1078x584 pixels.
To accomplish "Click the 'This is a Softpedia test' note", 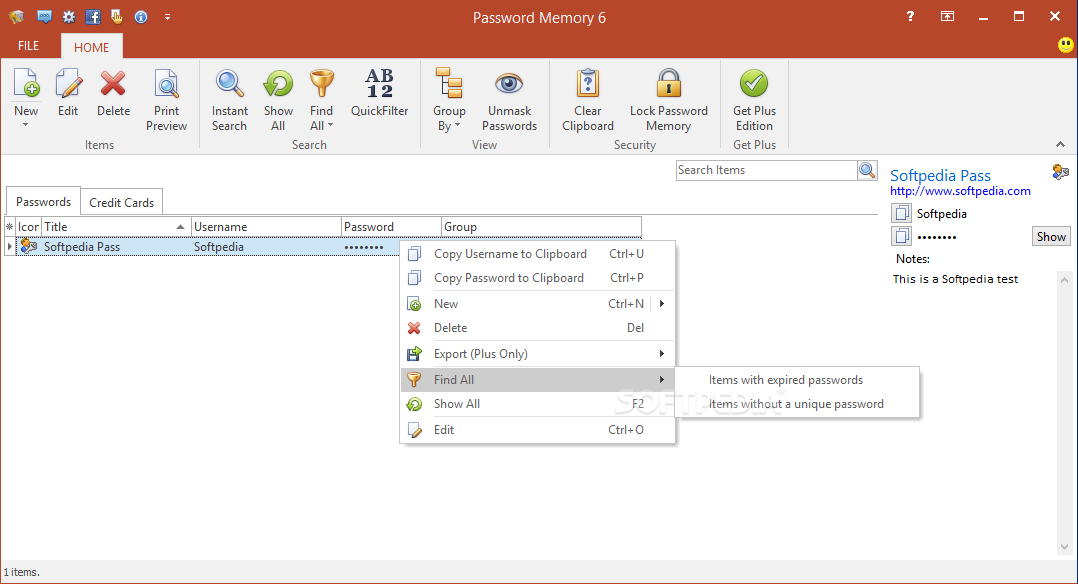I will pos(955,279).
